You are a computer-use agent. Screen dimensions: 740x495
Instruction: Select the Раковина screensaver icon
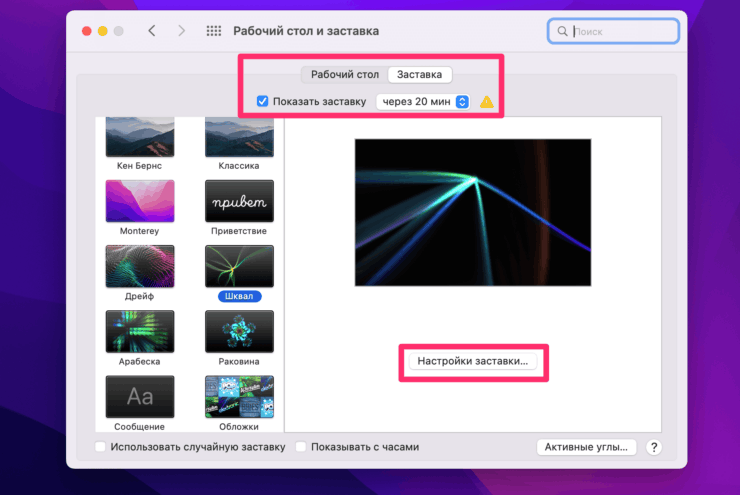pyautogui.click(x=239, y=331)
